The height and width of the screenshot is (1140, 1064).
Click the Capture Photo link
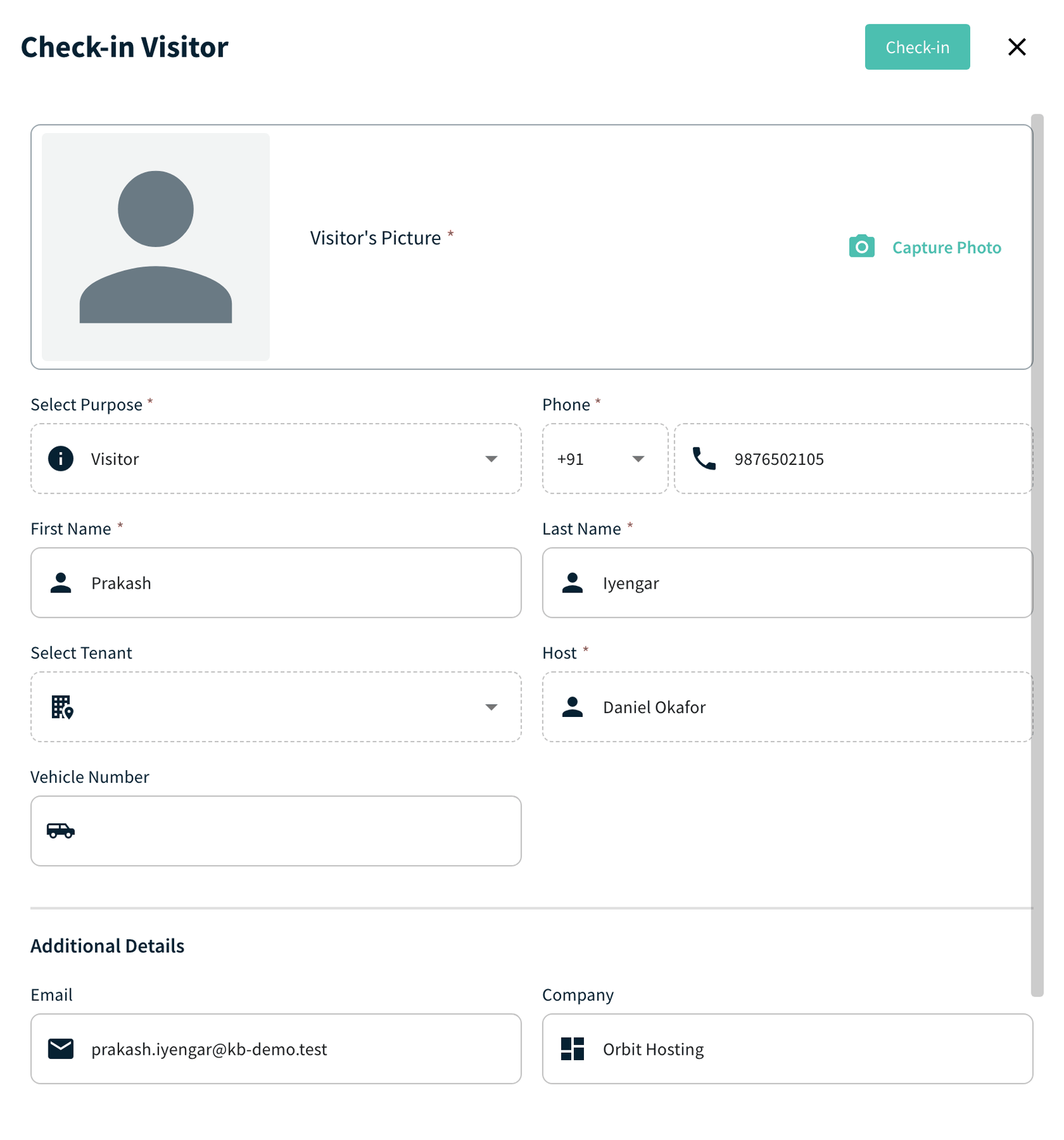946,247
